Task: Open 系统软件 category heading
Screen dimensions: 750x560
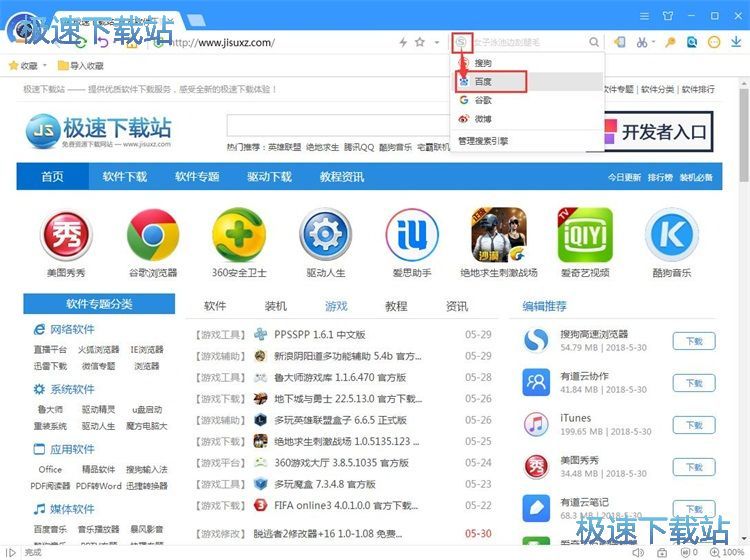Action: pos(72,389)
